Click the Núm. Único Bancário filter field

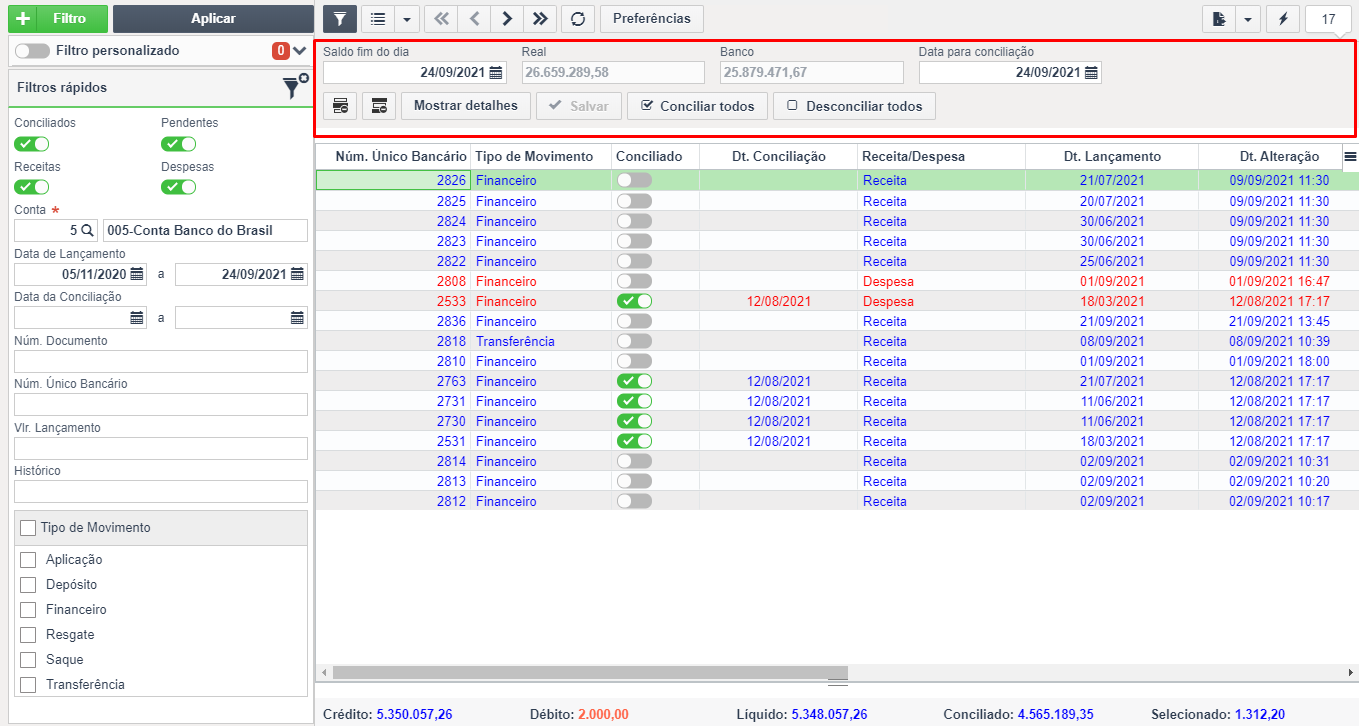(x=161, y=404)
